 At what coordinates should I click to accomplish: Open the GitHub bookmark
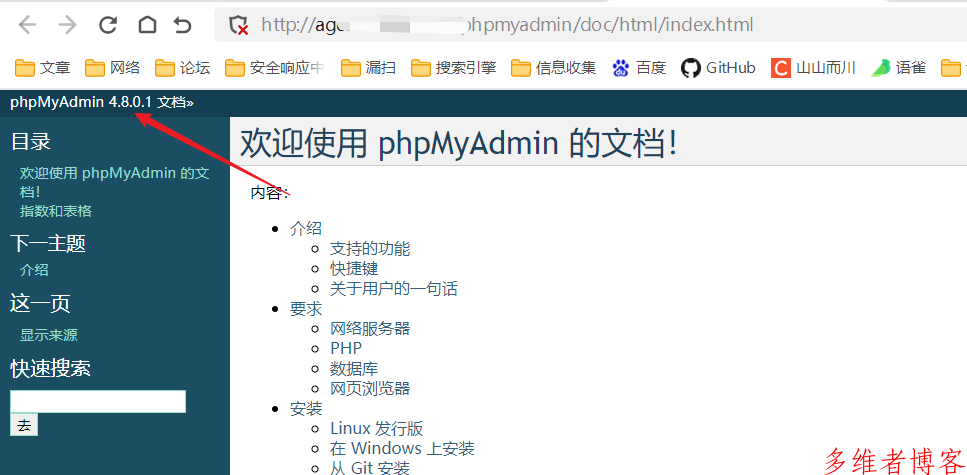click(718, 68)
